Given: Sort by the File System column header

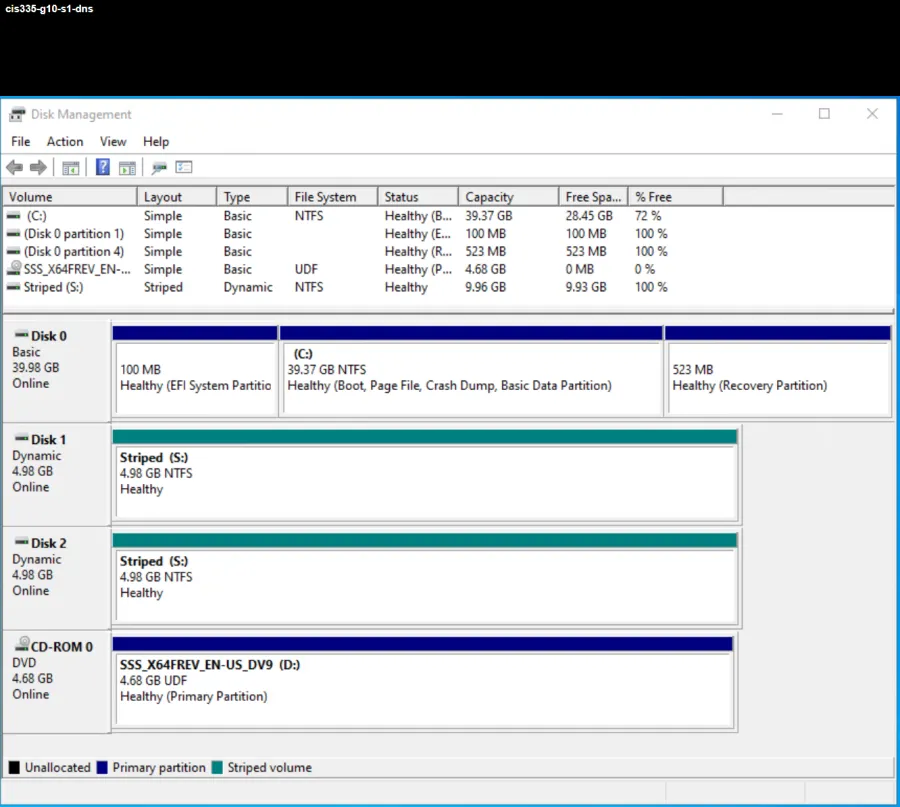Looking at the screenshot, I should pyautogui.click(x=332, y=197).
